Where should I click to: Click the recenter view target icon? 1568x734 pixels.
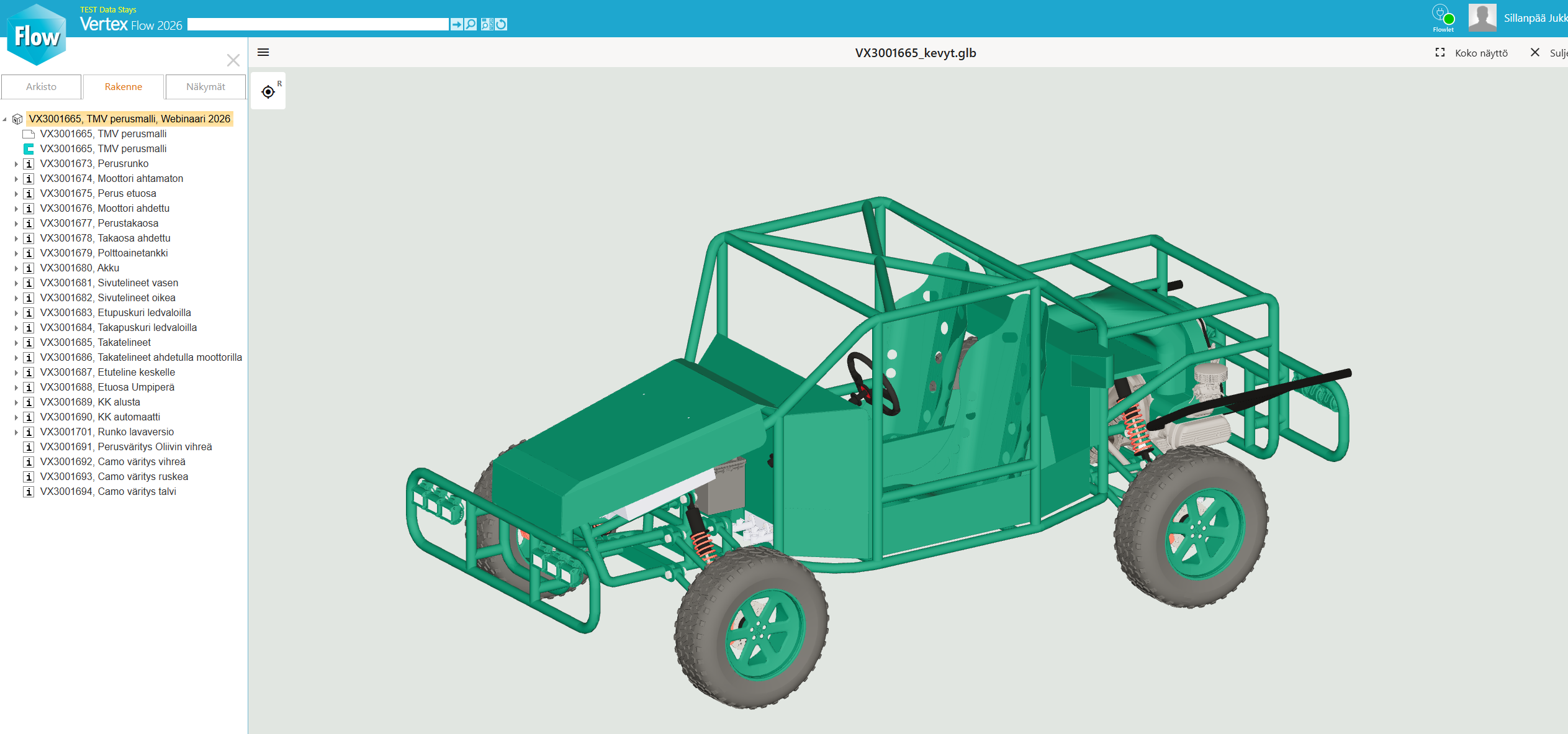[268, 92]
